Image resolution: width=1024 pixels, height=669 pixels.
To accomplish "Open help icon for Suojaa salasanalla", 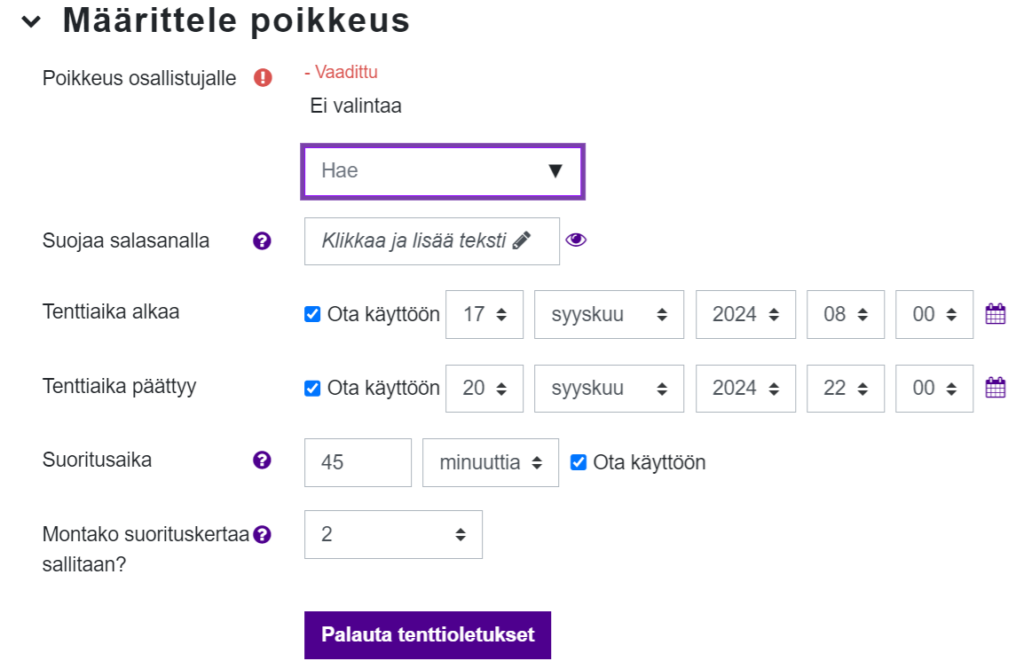I will coord(262,241).
